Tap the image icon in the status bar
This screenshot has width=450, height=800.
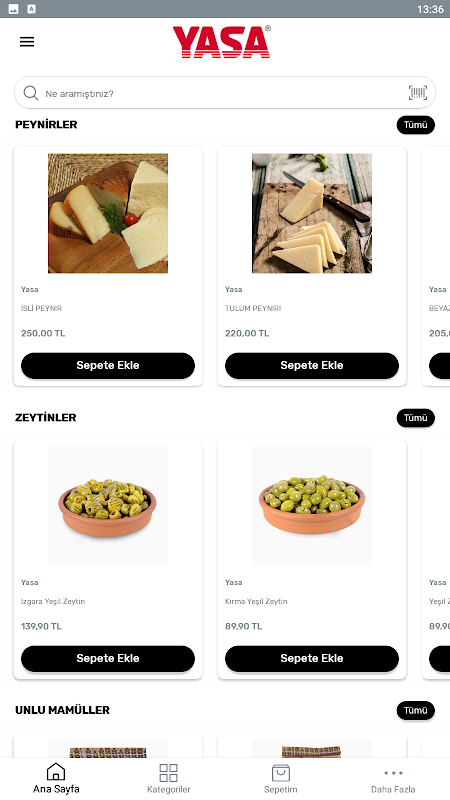click(x=14, y=9)
